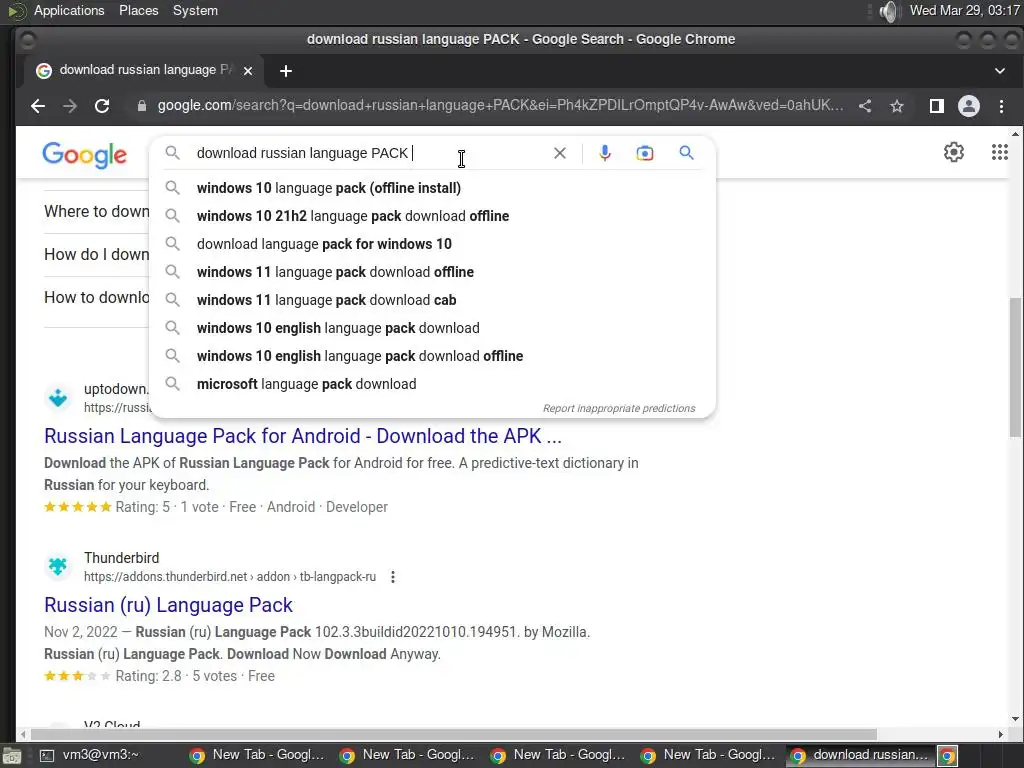This screenshot has height=768, width=1024.
Task: Search by image camera icon
Action: point(645,153)
